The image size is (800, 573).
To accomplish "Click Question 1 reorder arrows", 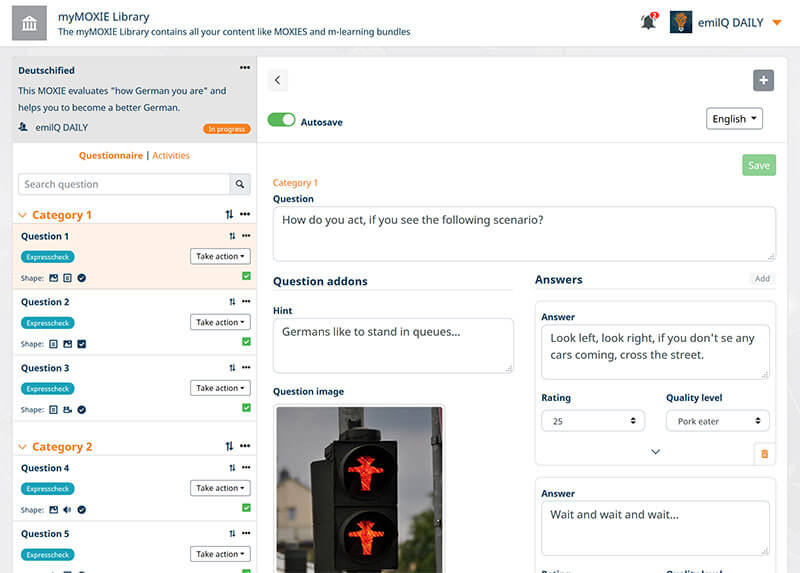I will (x=232, y=236).
